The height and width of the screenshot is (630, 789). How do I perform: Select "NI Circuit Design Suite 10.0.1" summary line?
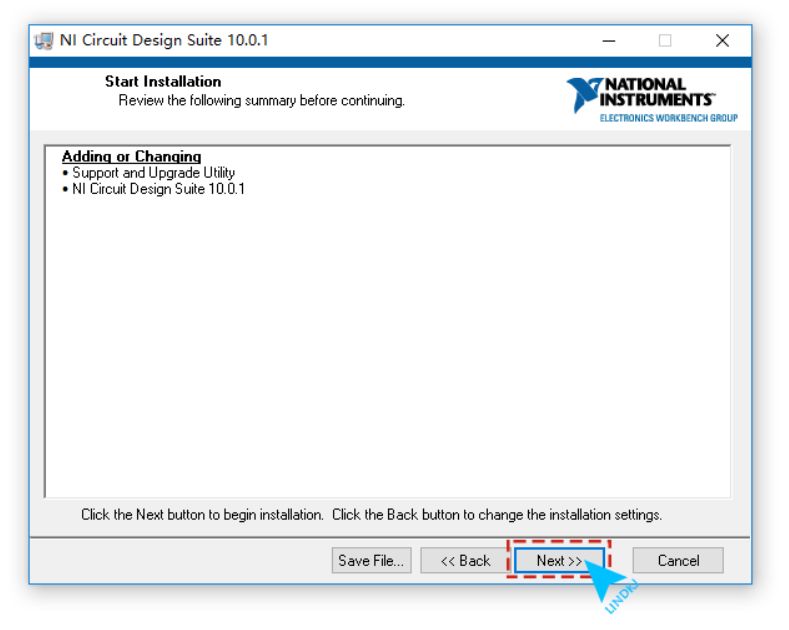158,189
